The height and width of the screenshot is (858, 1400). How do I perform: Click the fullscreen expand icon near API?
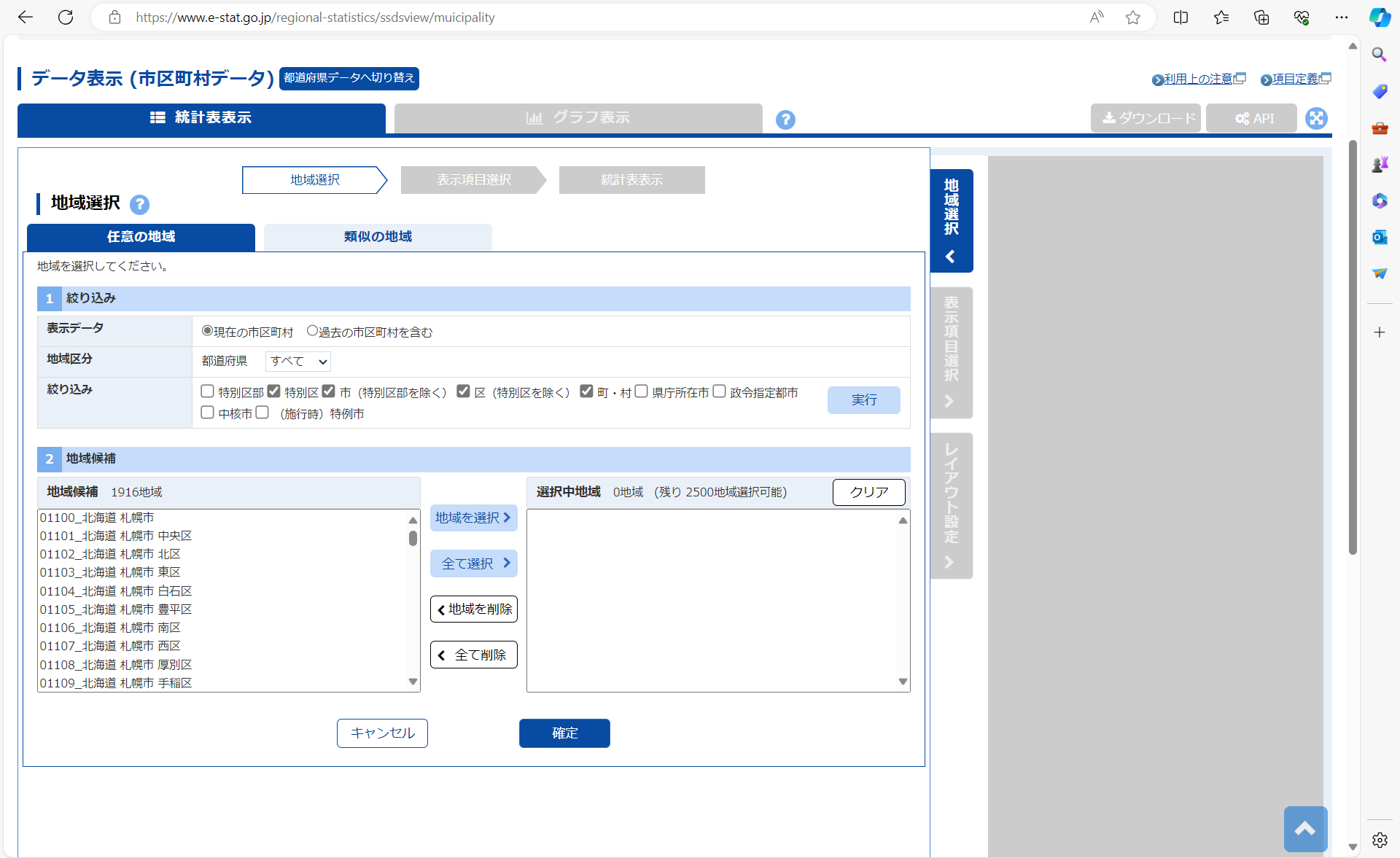1316,118
